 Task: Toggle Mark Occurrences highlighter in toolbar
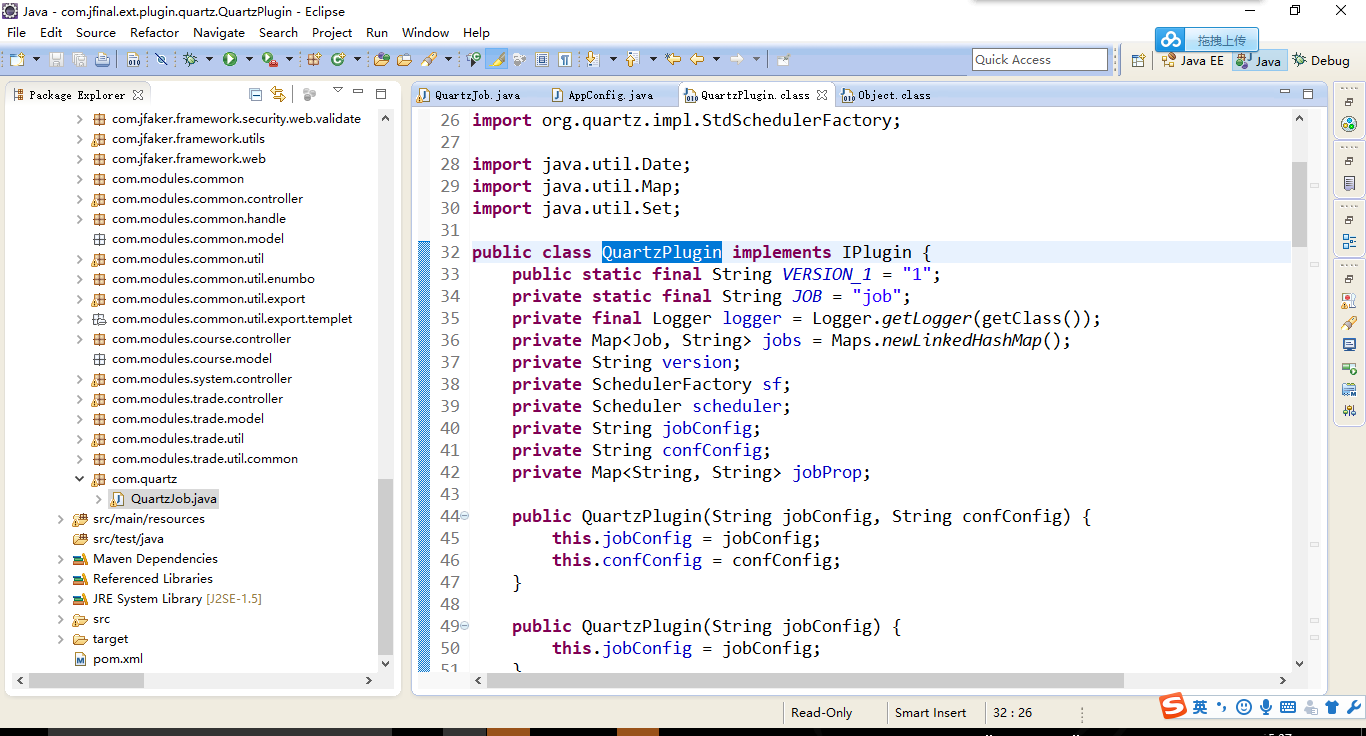click(497, 60)
